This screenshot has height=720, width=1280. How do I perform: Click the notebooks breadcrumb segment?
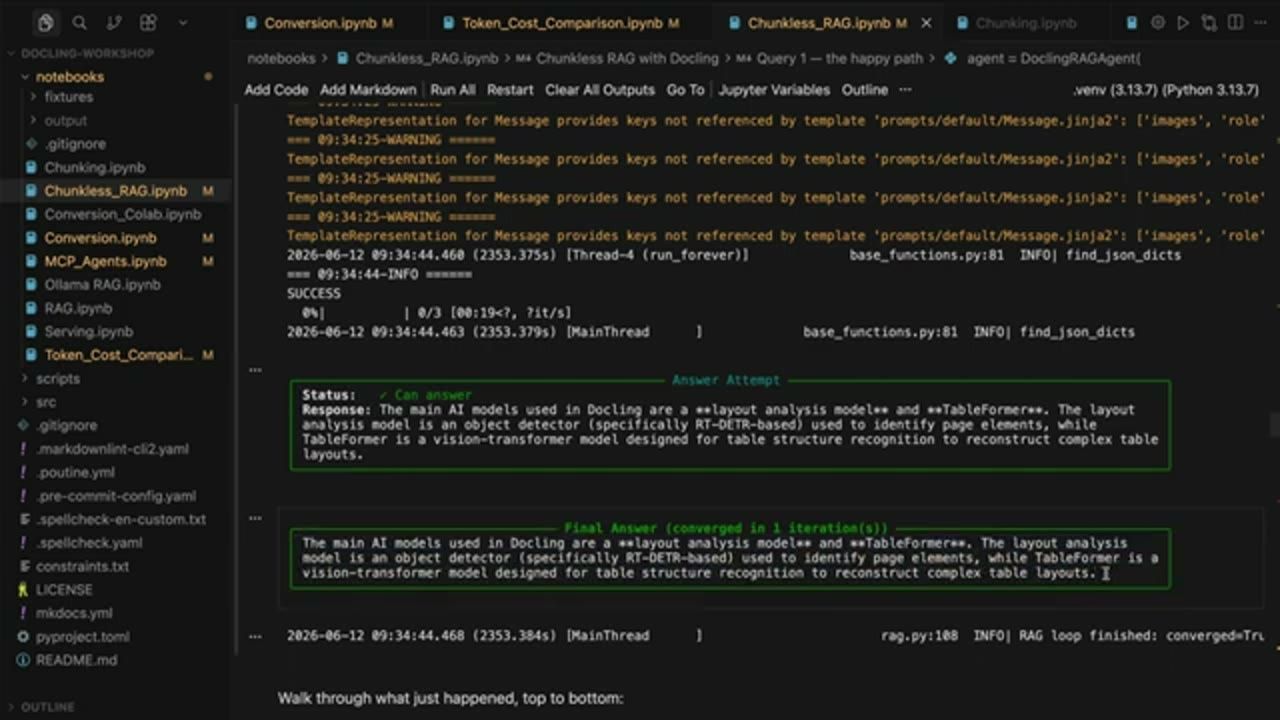pos(281,59)
